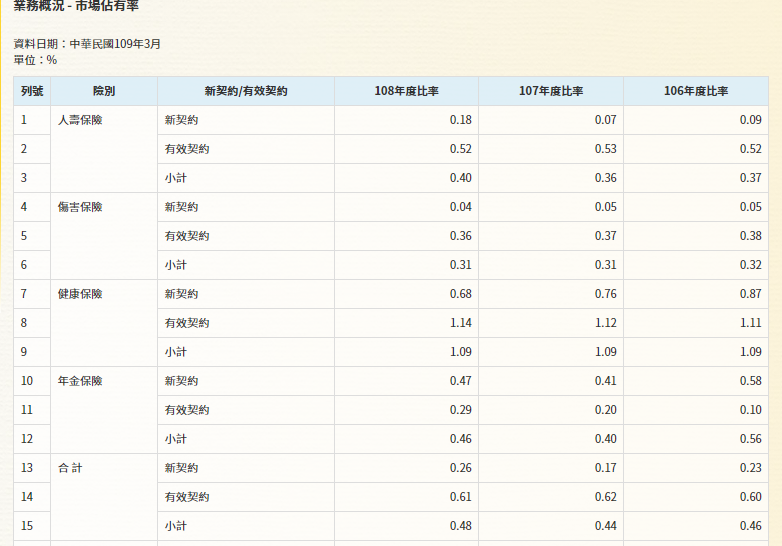Select 106年度 value 0.23 in row 13
This screenshot has height=546, width=782.
click(x=751, y=468)
